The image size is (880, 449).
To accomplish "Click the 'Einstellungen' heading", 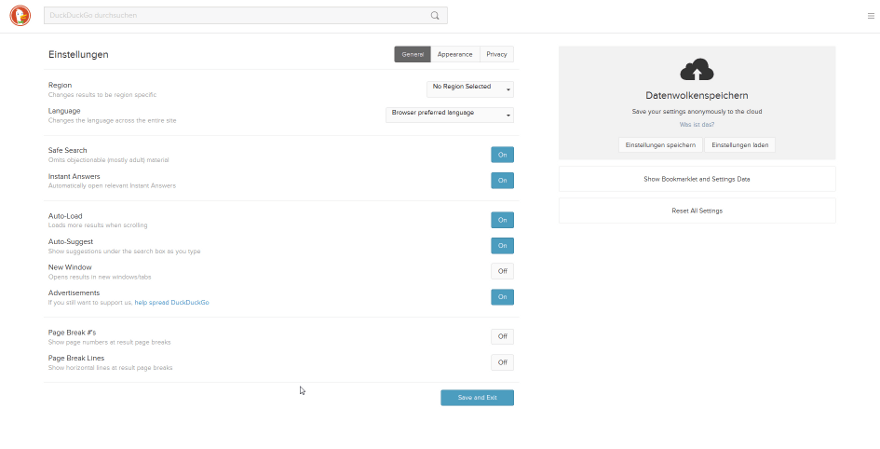I will click(x=78, y=54).
